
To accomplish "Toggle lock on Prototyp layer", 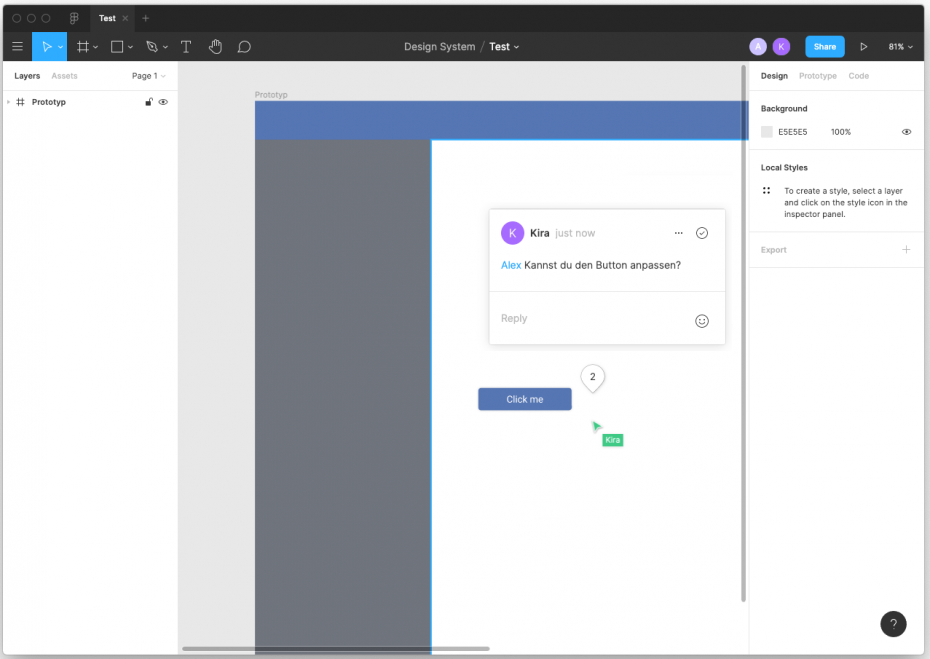I will pos(149,102).
